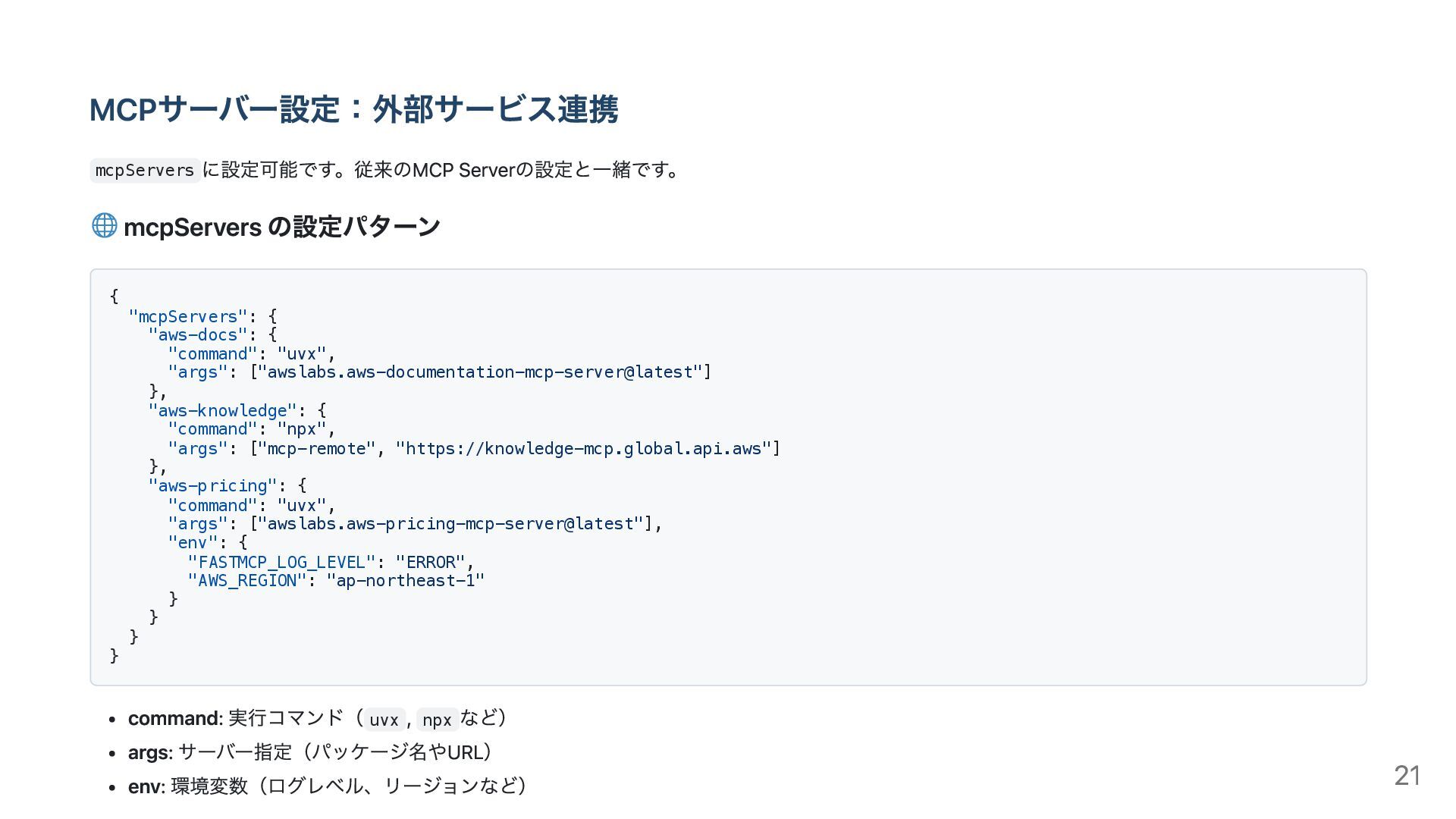Click the "AWS_REGION" key
Screen dimensions: 1456x819
tap(247, 580)
